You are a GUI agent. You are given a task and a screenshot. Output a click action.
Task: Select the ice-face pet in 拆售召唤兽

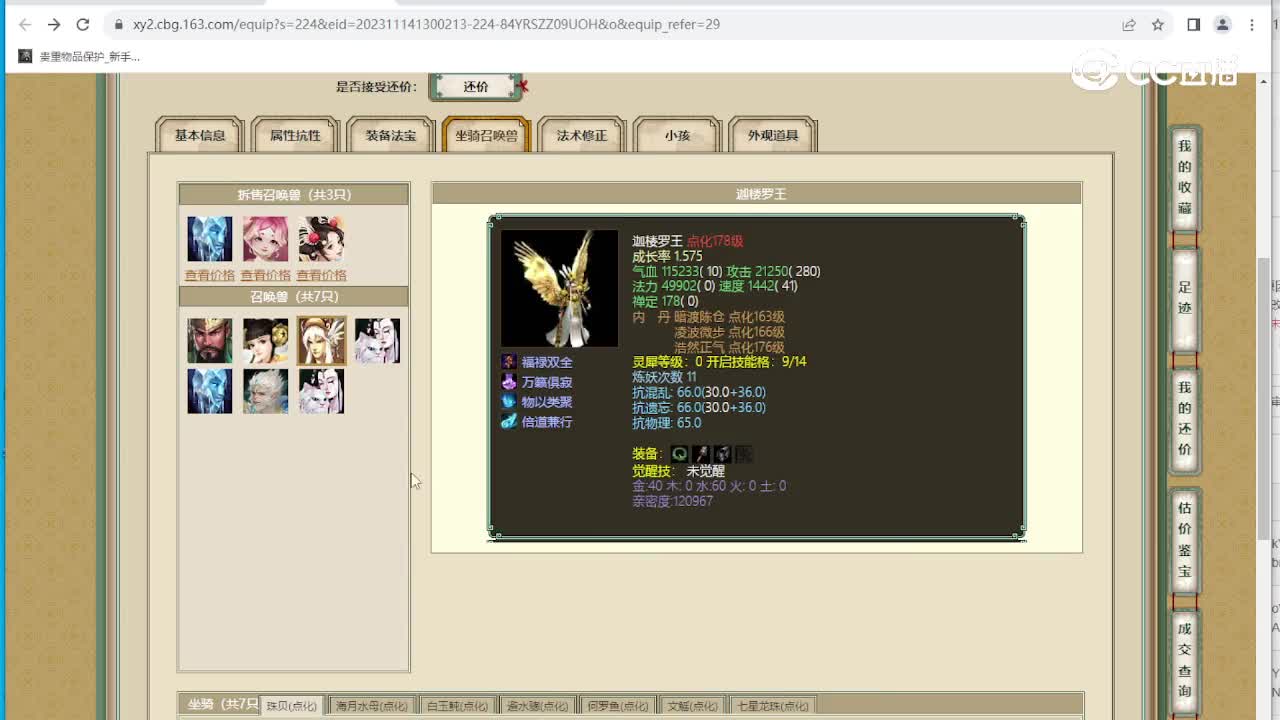(x=210, y=240)
